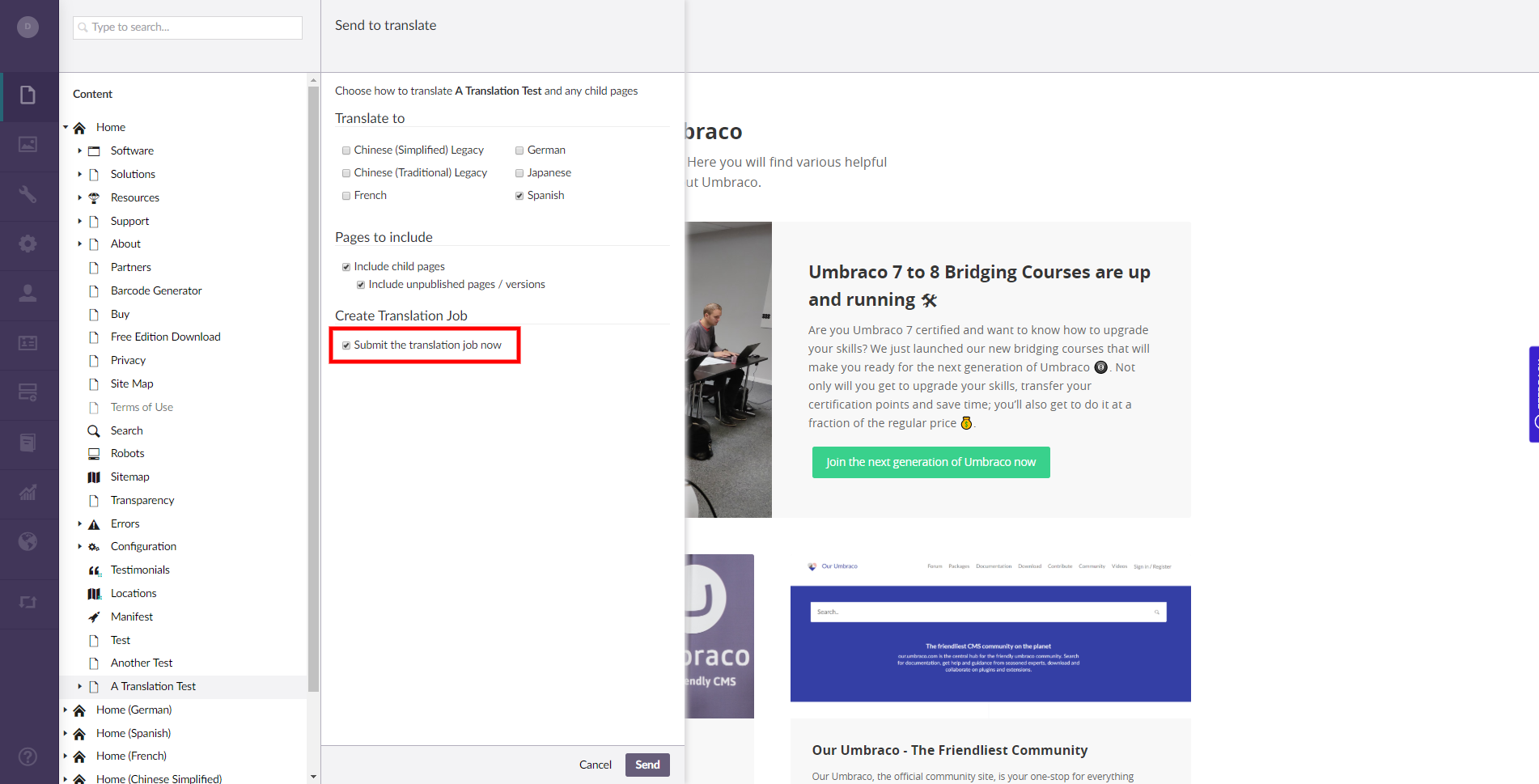Click the Configuration node gears icon
This screenshot has width=1539, height=784.
(94, 547)
